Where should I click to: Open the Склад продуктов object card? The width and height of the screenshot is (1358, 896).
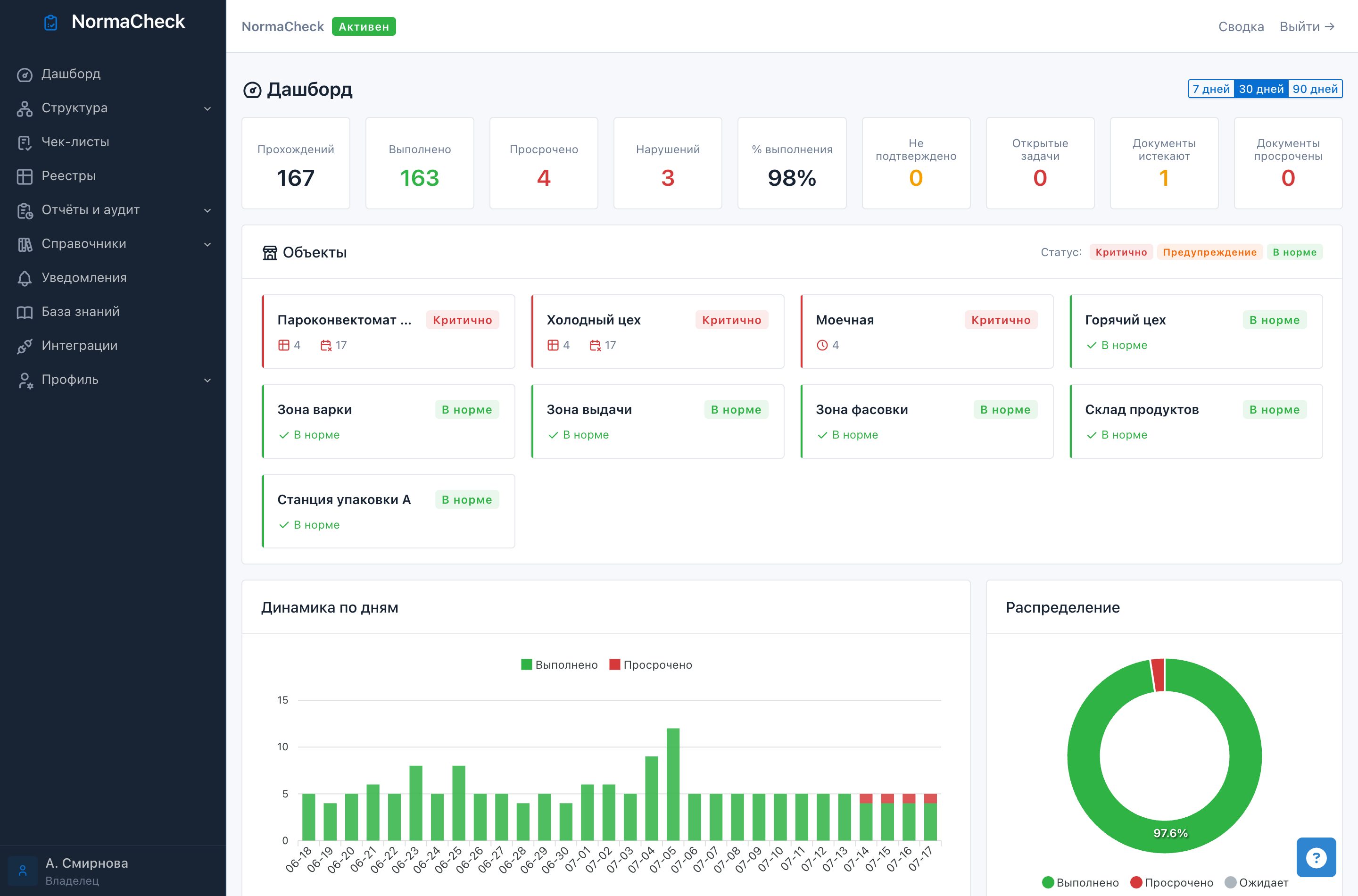(x=1196, y=421)
